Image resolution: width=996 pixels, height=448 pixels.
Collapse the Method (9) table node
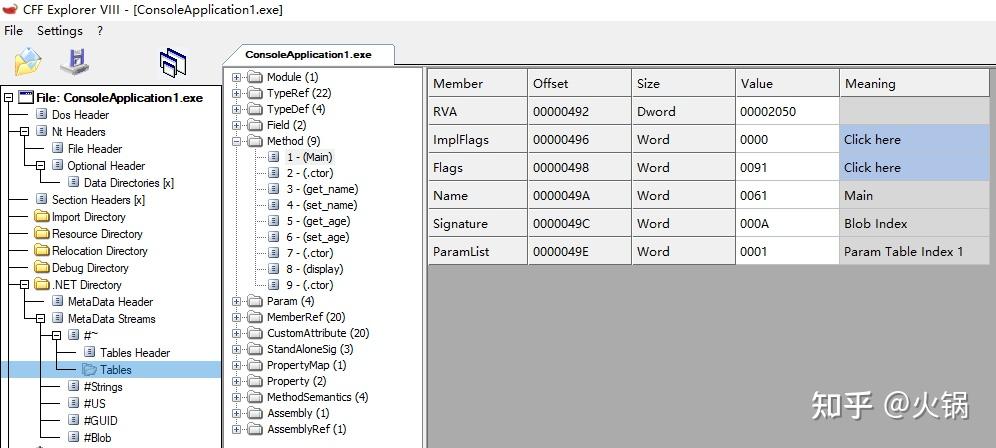coord(237,141)
